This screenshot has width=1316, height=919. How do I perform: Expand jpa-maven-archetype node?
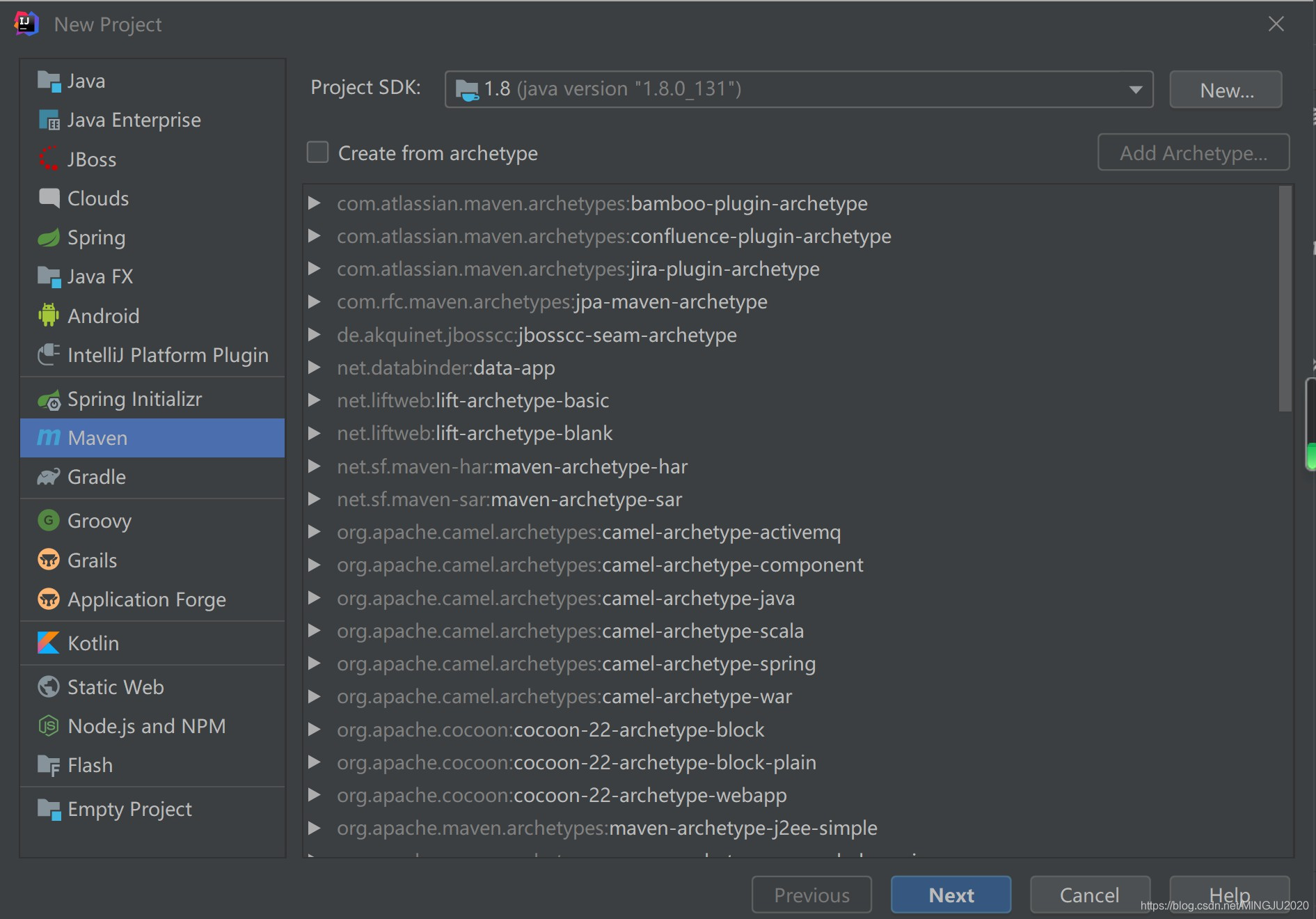[315, 301]
